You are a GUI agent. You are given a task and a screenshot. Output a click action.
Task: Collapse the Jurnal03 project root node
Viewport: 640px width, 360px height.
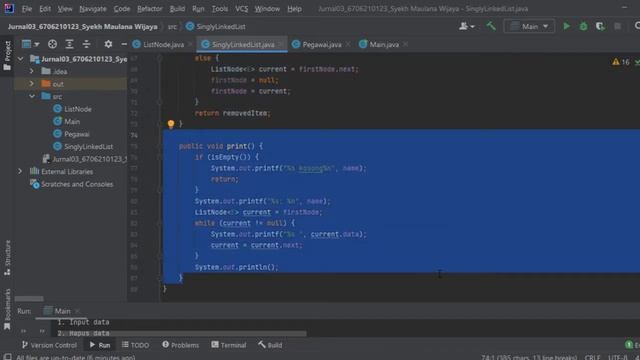(x=20, y=59)
